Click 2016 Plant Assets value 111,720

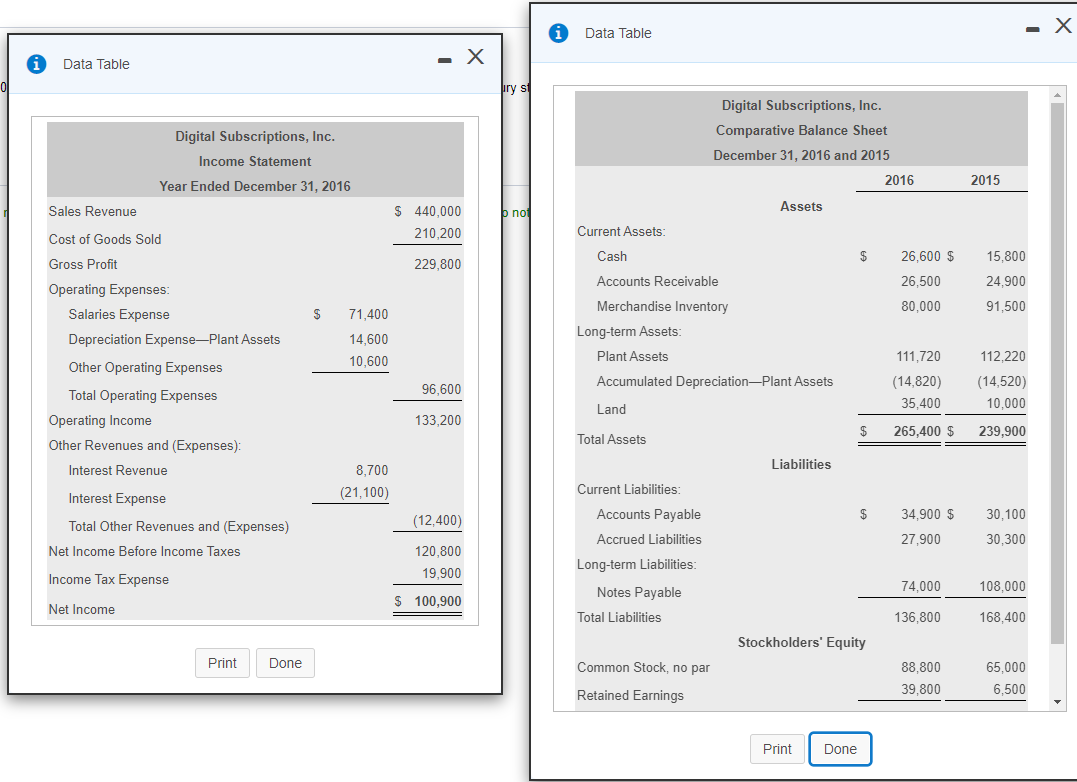click(x=918, y=356)
